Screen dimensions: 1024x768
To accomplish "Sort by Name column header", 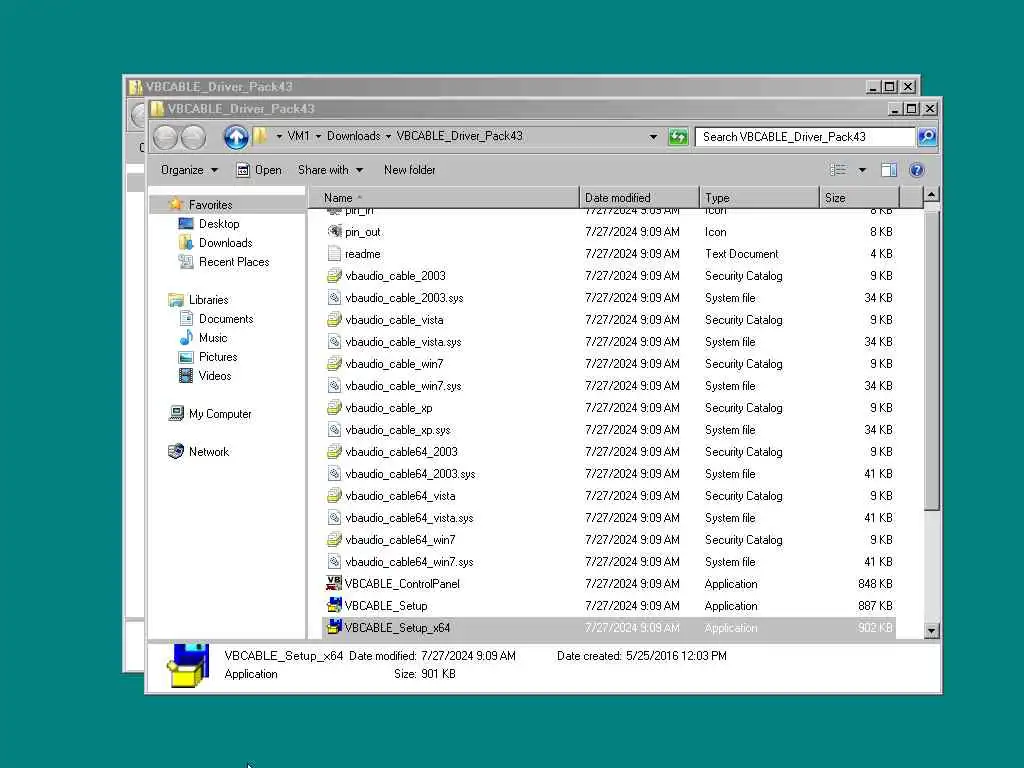I will point(443,197).
